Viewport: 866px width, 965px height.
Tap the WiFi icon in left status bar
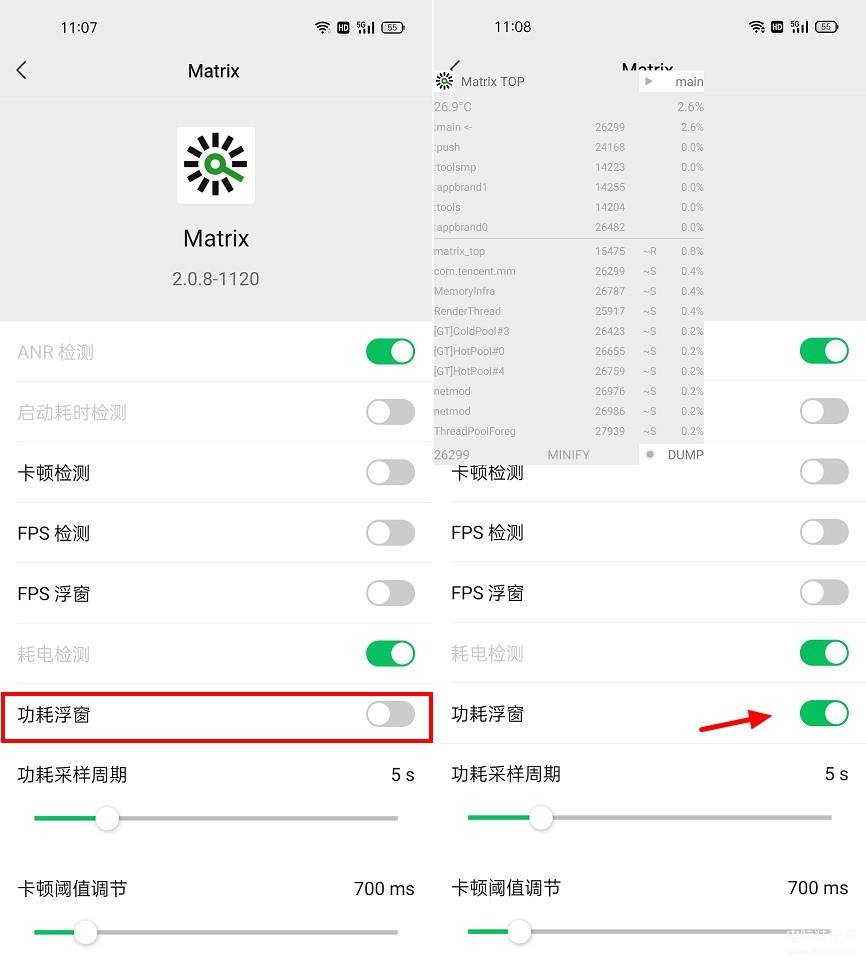(x=323, y=27)
